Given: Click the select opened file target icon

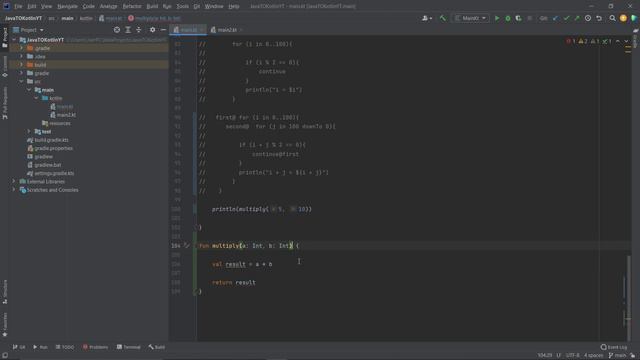Looking at the screenshot, I should pyautogui.click(x=117, y=30).
